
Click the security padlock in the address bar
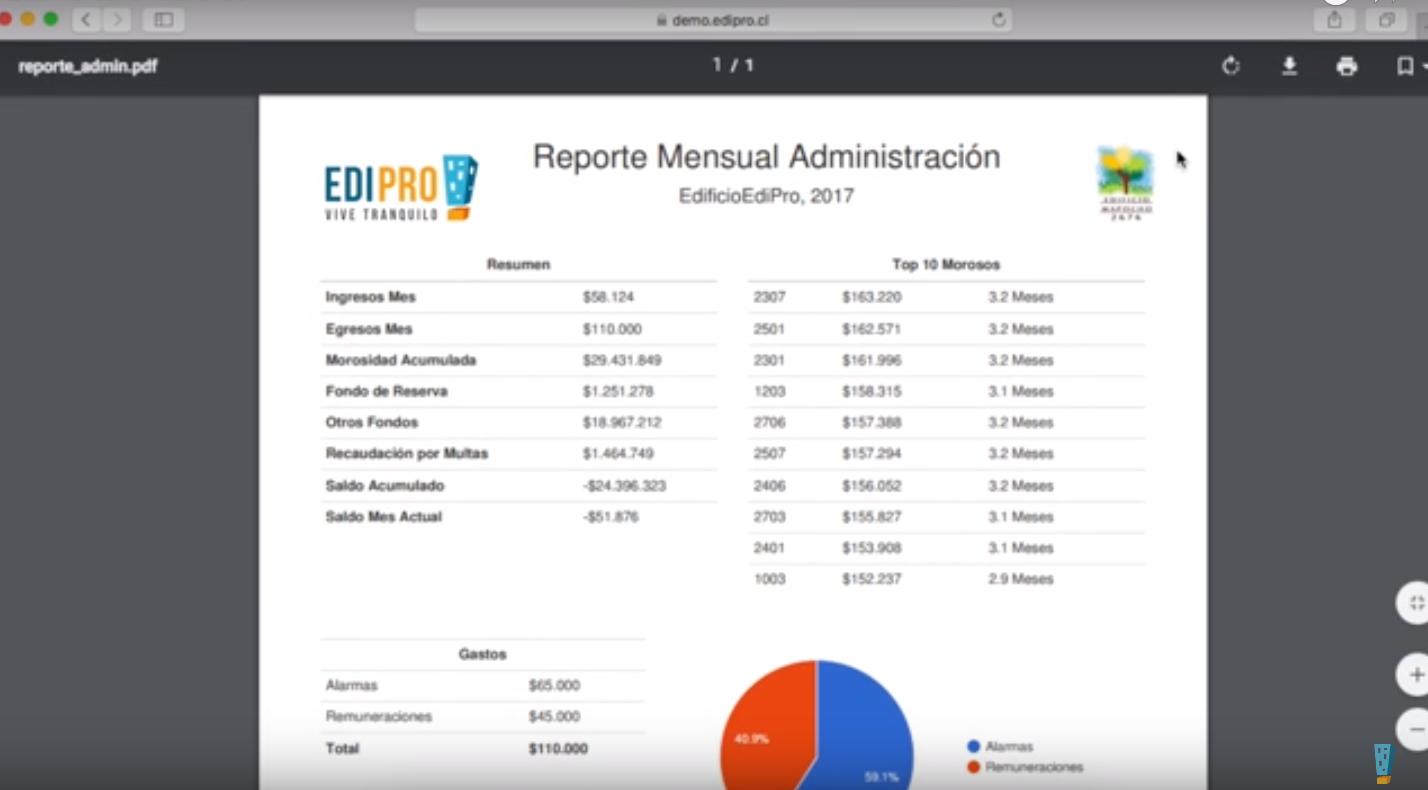coord(662,20)
